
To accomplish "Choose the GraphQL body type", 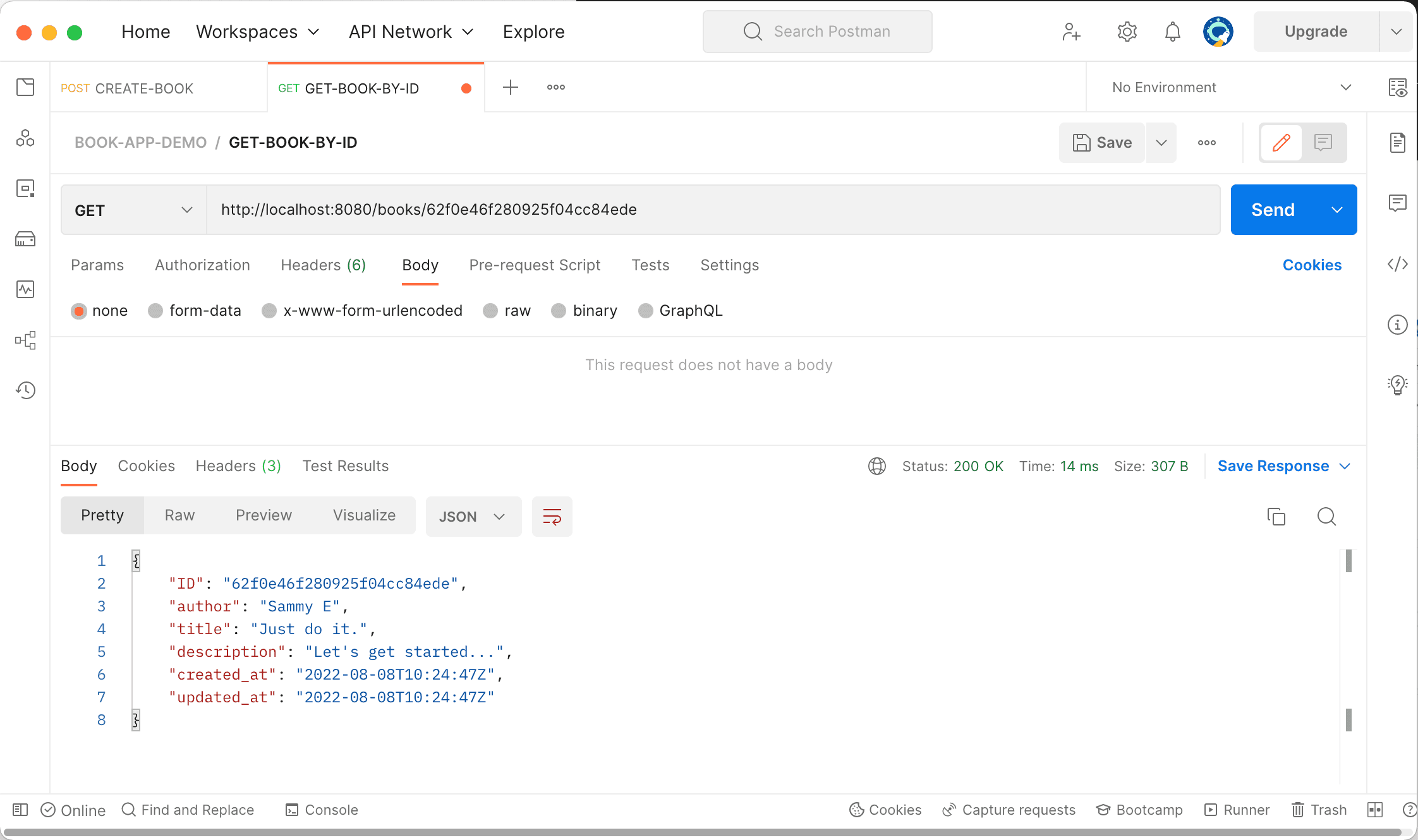I will click(x=645, y=311).
